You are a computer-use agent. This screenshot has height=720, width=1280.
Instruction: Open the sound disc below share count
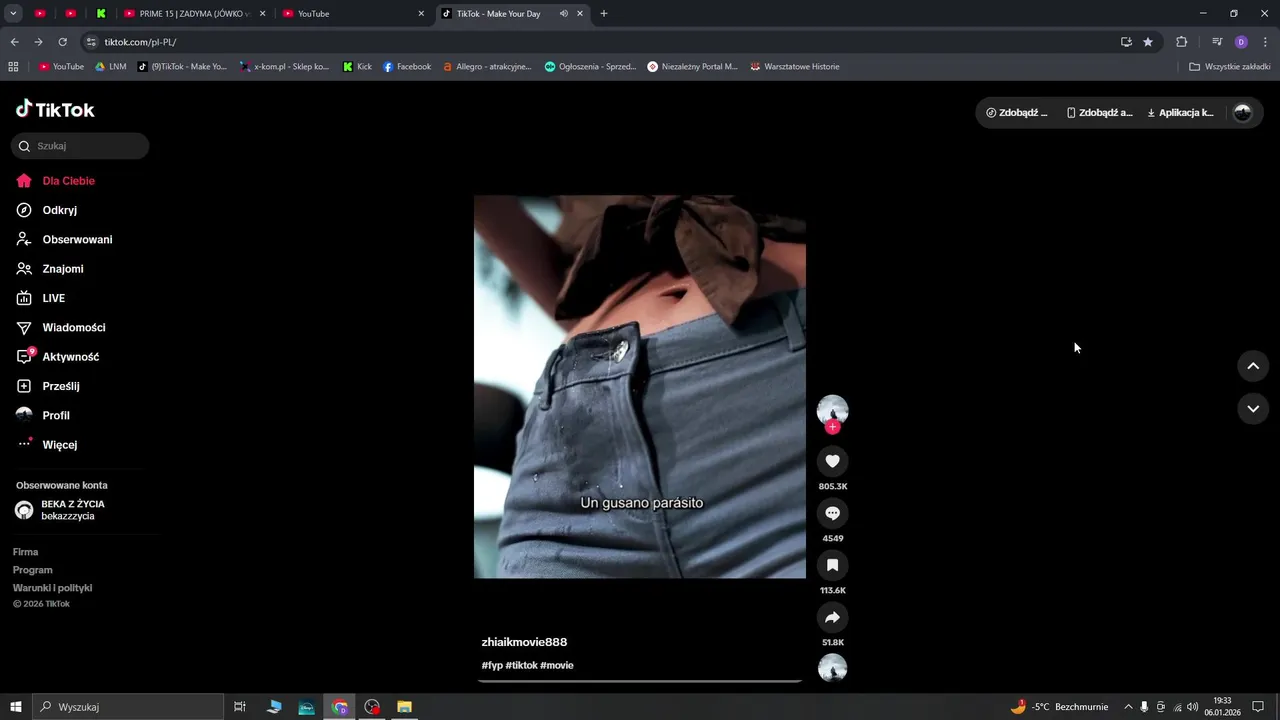click(832, 668)
